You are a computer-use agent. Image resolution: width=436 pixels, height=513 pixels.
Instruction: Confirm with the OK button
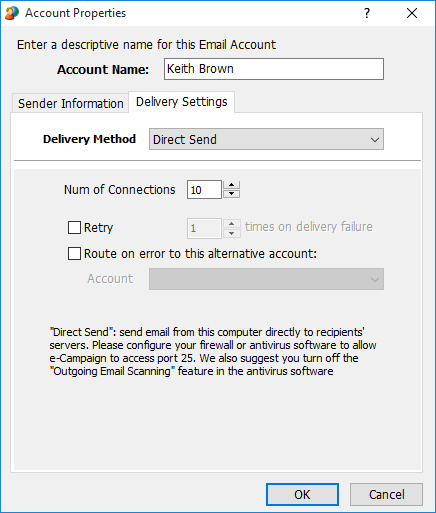tap(302, 494)
